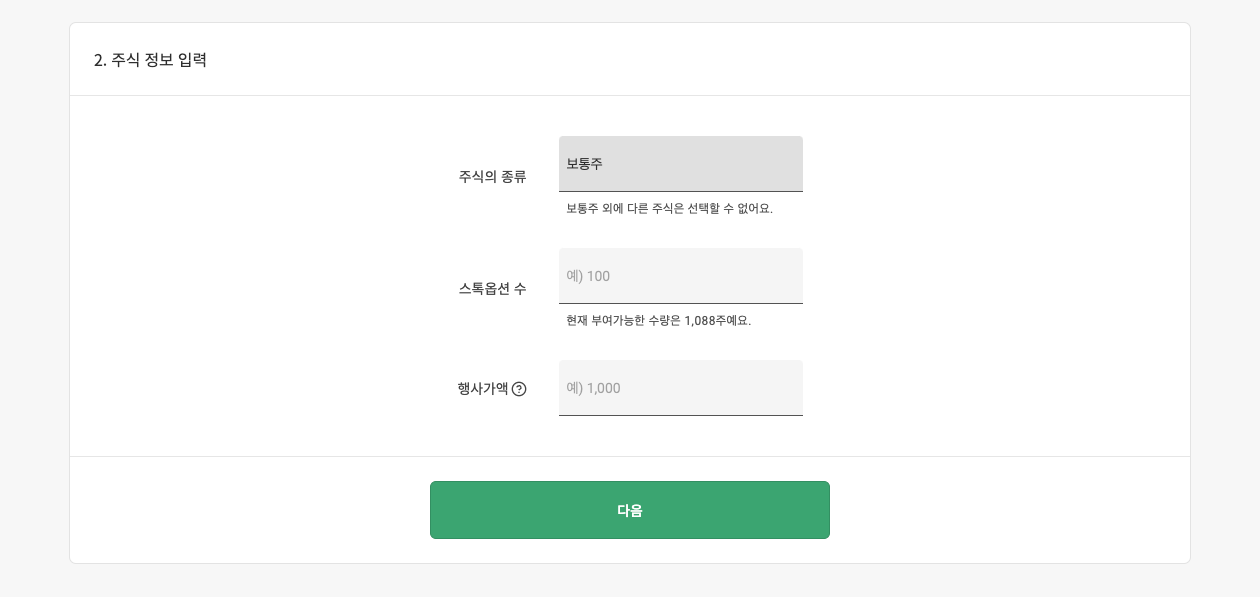Screen dimensions: 1260x597
Task: Click the 보통주 text inside the stock field
Action: (x=583, y=163)
